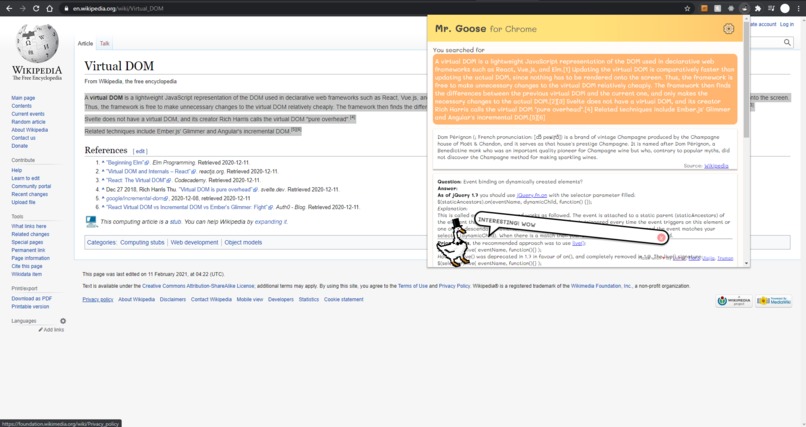Click the Log in link
The height and width of the screenshot is (427, 806).
[x=786, y=24]
